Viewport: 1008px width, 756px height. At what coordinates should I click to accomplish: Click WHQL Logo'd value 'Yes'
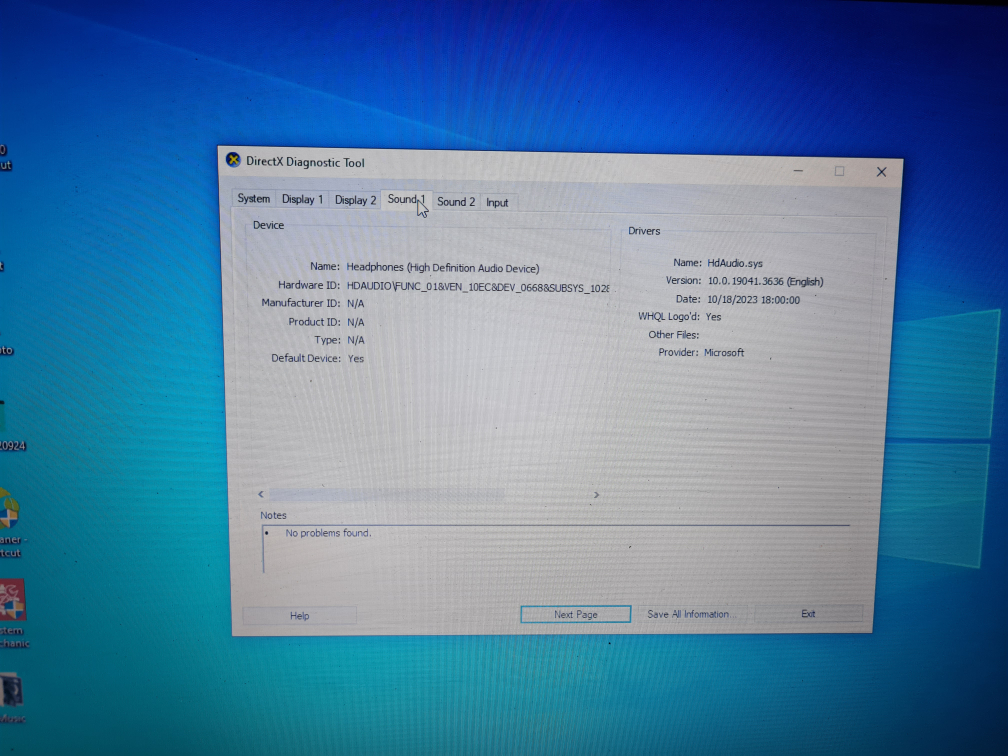(x=714, y=317)
